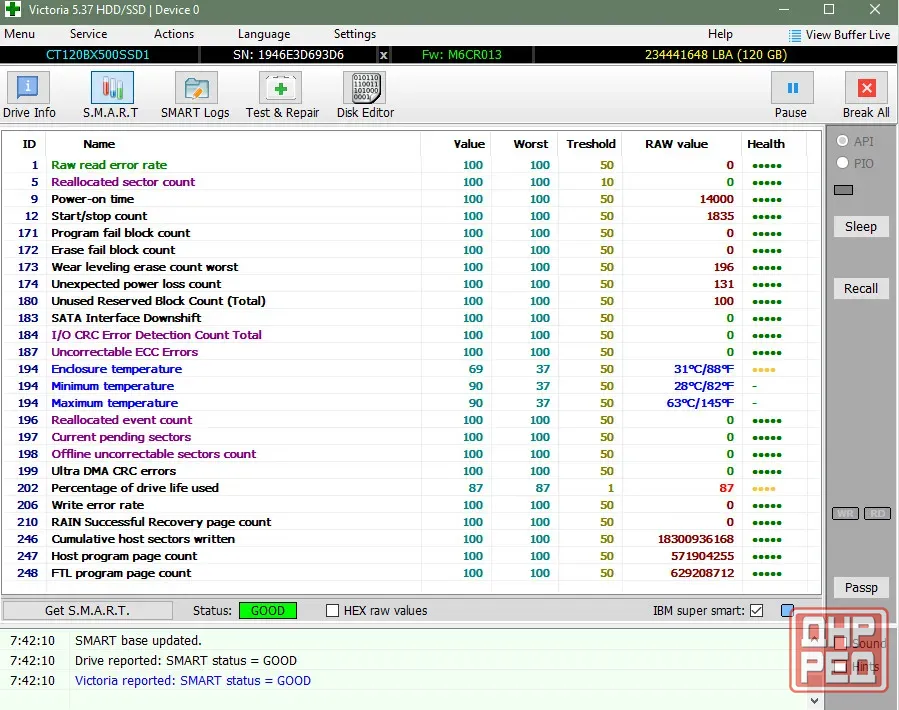Click the Unexpected power loss count row

pos(412,284)
